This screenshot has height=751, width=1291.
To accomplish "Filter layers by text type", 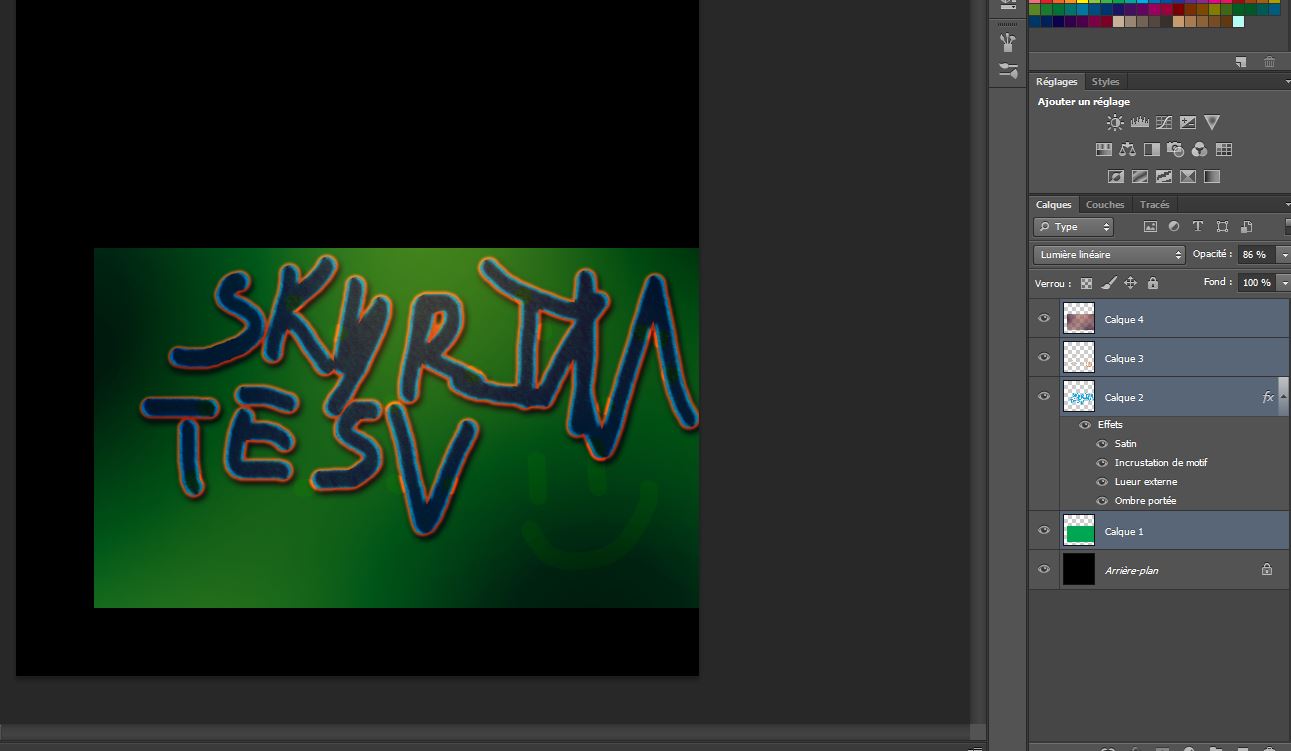I will [x=1198, y=227].
